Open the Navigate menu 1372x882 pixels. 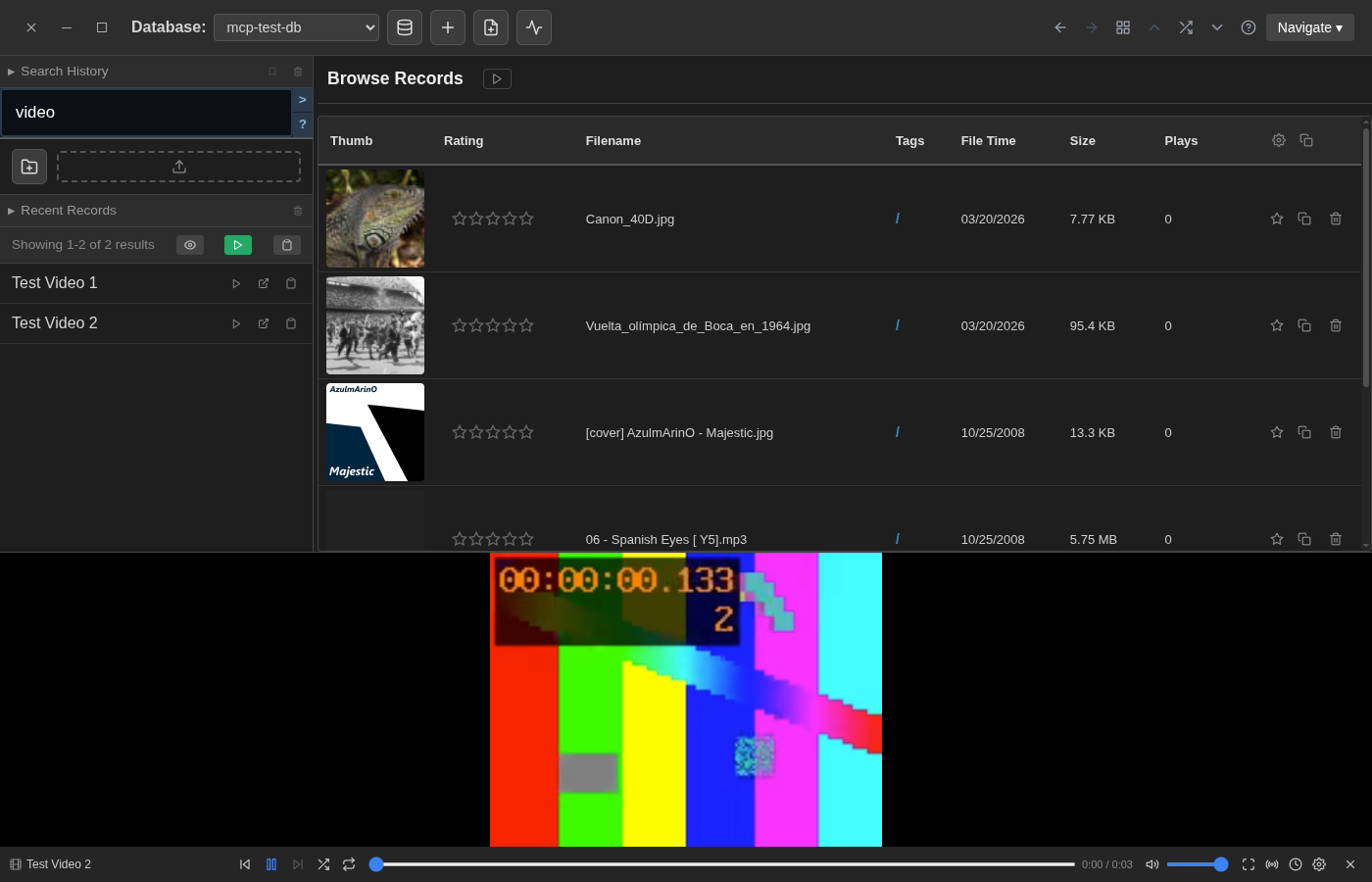click(x=1310, y=27)
